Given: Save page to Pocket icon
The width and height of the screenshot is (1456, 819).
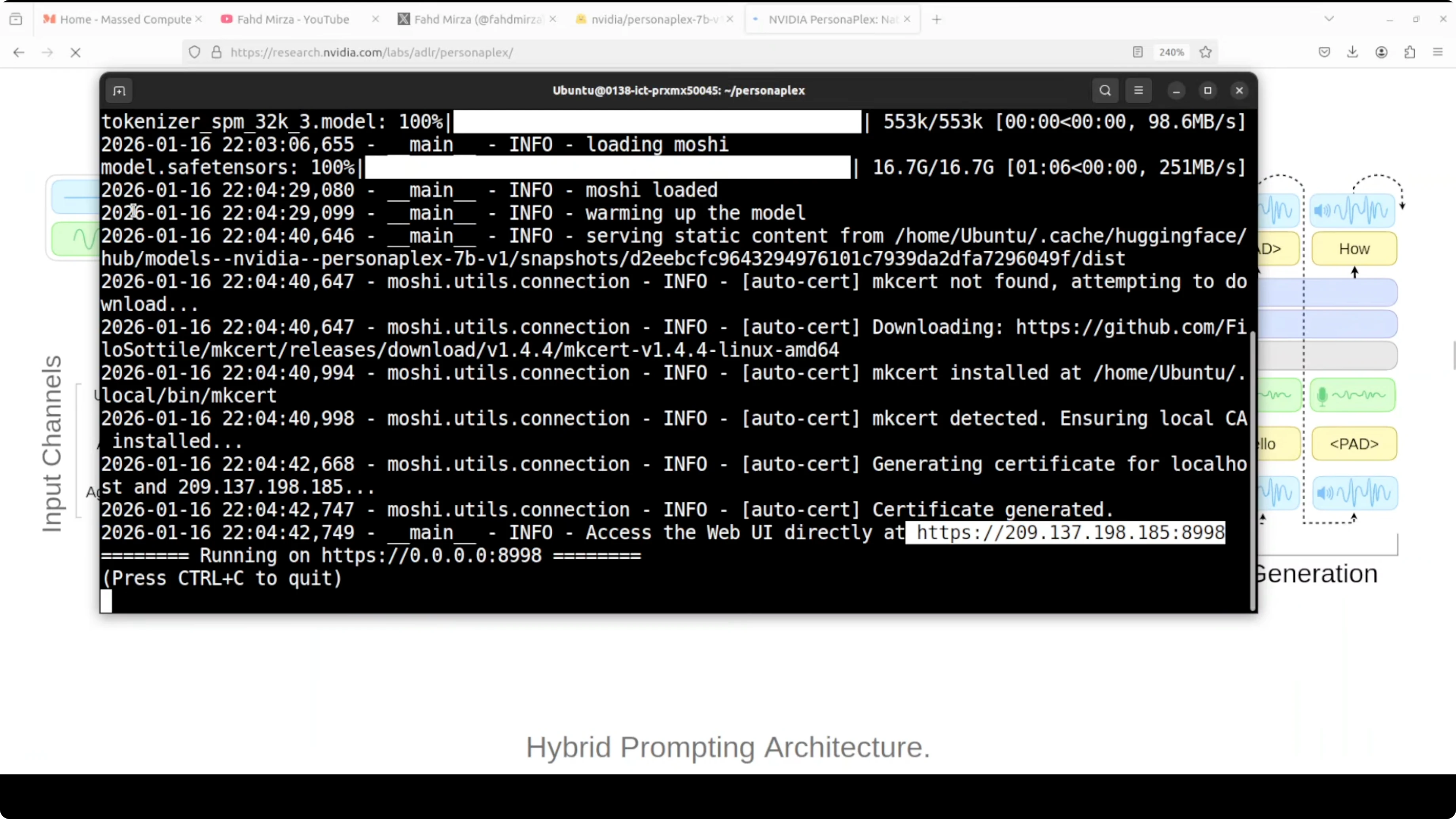Looking at the screenshot, I should point(1324,52).
